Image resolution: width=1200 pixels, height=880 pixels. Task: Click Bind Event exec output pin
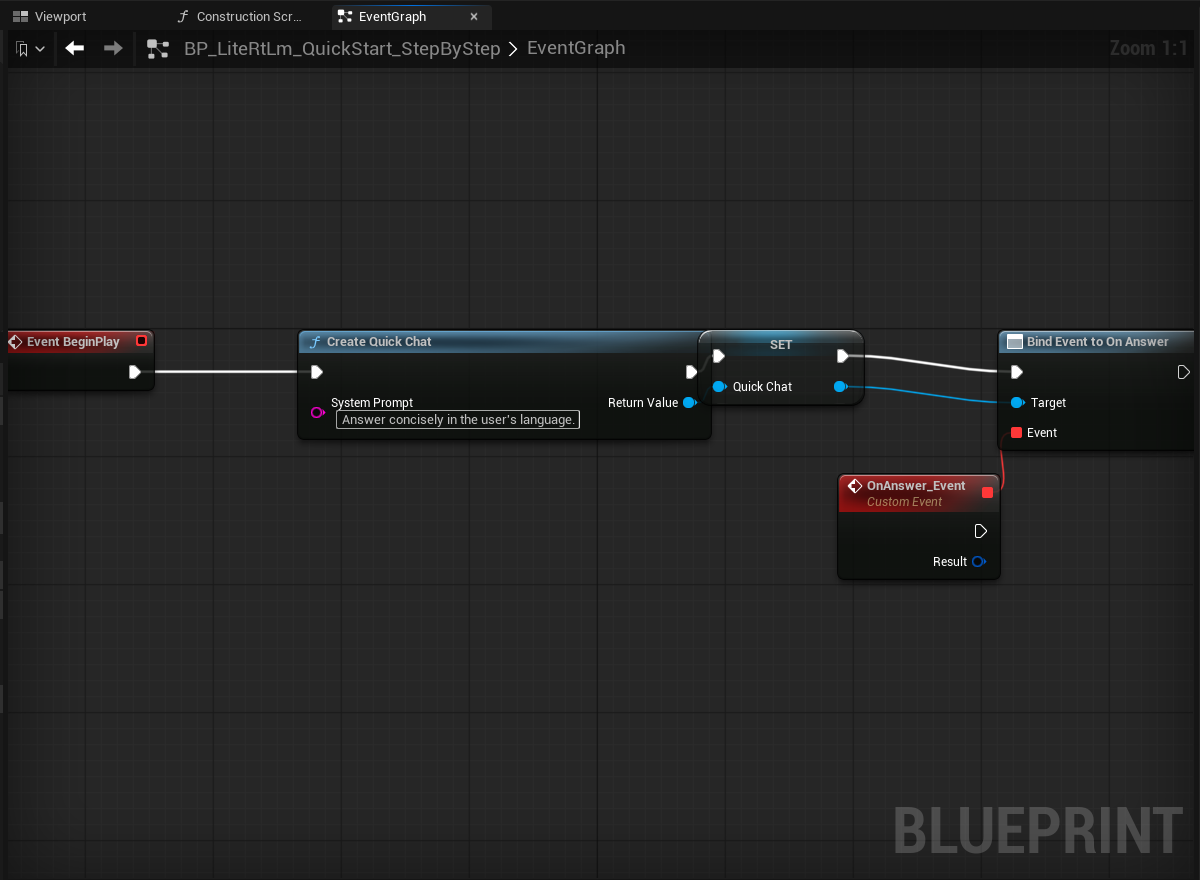pos(1184,372)
